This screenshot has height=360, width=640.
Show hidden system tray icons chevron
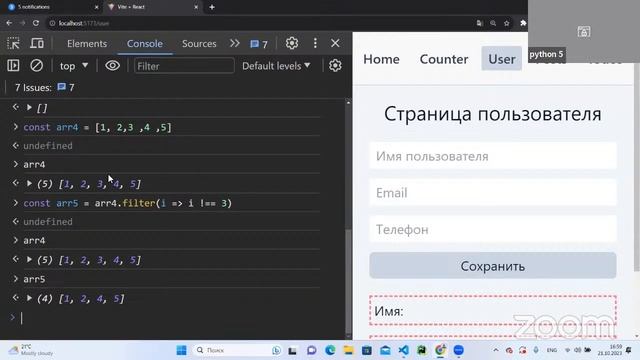click(496, 350)
